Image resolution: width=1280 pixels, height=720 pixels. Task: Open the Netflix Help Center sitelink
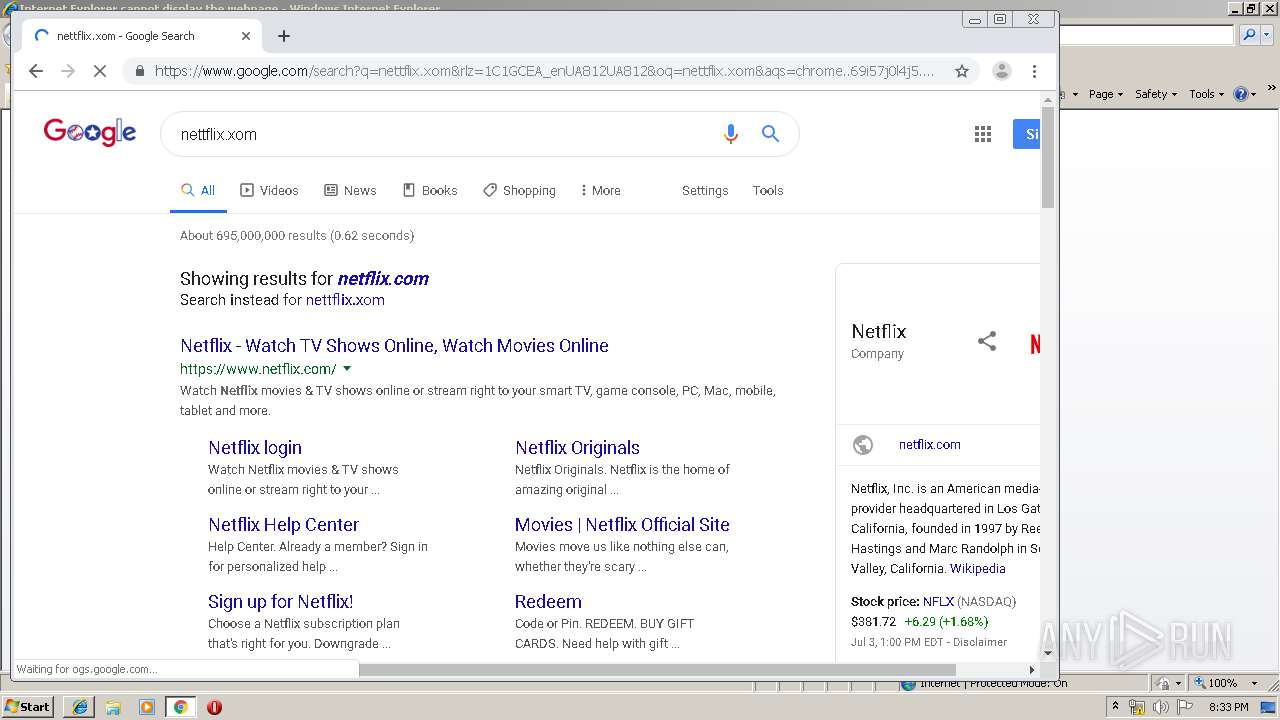click(283, 525)
